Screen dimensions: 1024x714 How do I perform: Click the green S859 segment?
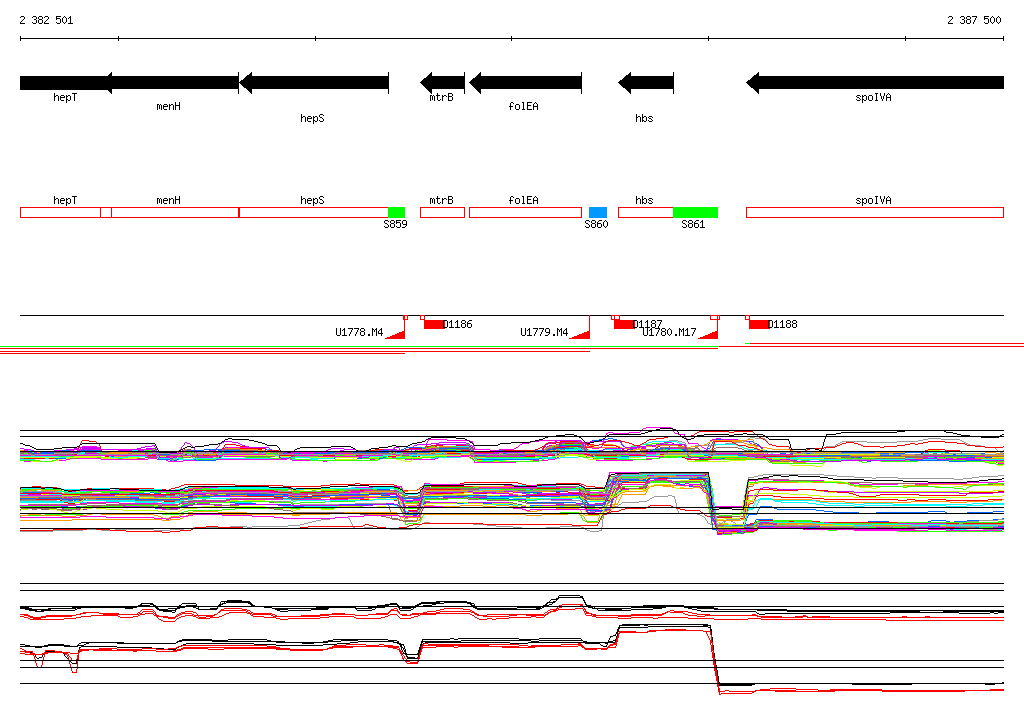tap(396, 212)
